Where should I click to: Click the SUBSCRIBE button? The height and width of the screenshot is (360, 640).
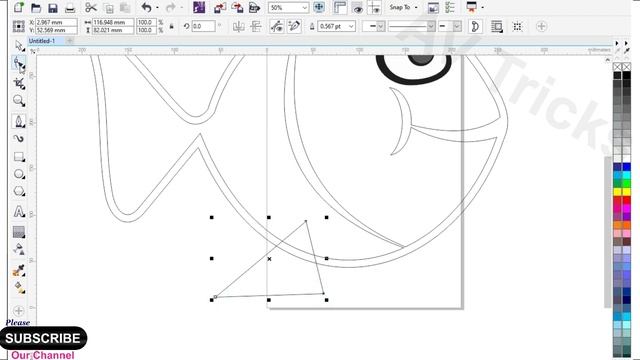click(x=43, y=338)
